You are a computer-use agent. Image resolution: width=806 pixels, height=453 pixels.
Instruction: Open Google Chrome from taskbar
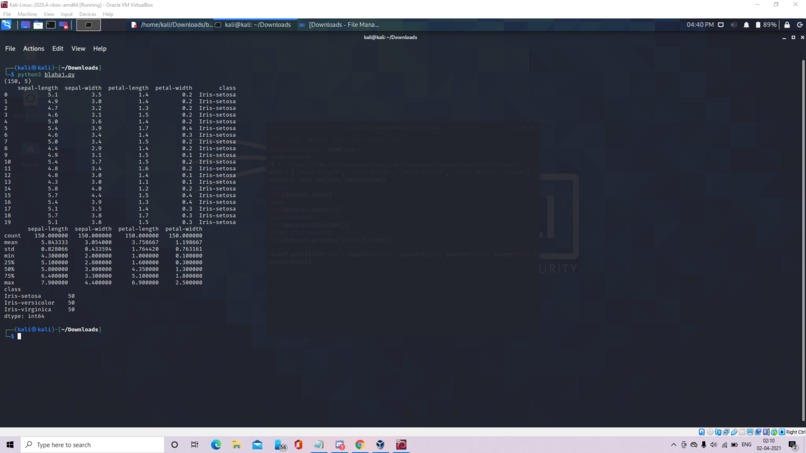(x=360, y=445)
